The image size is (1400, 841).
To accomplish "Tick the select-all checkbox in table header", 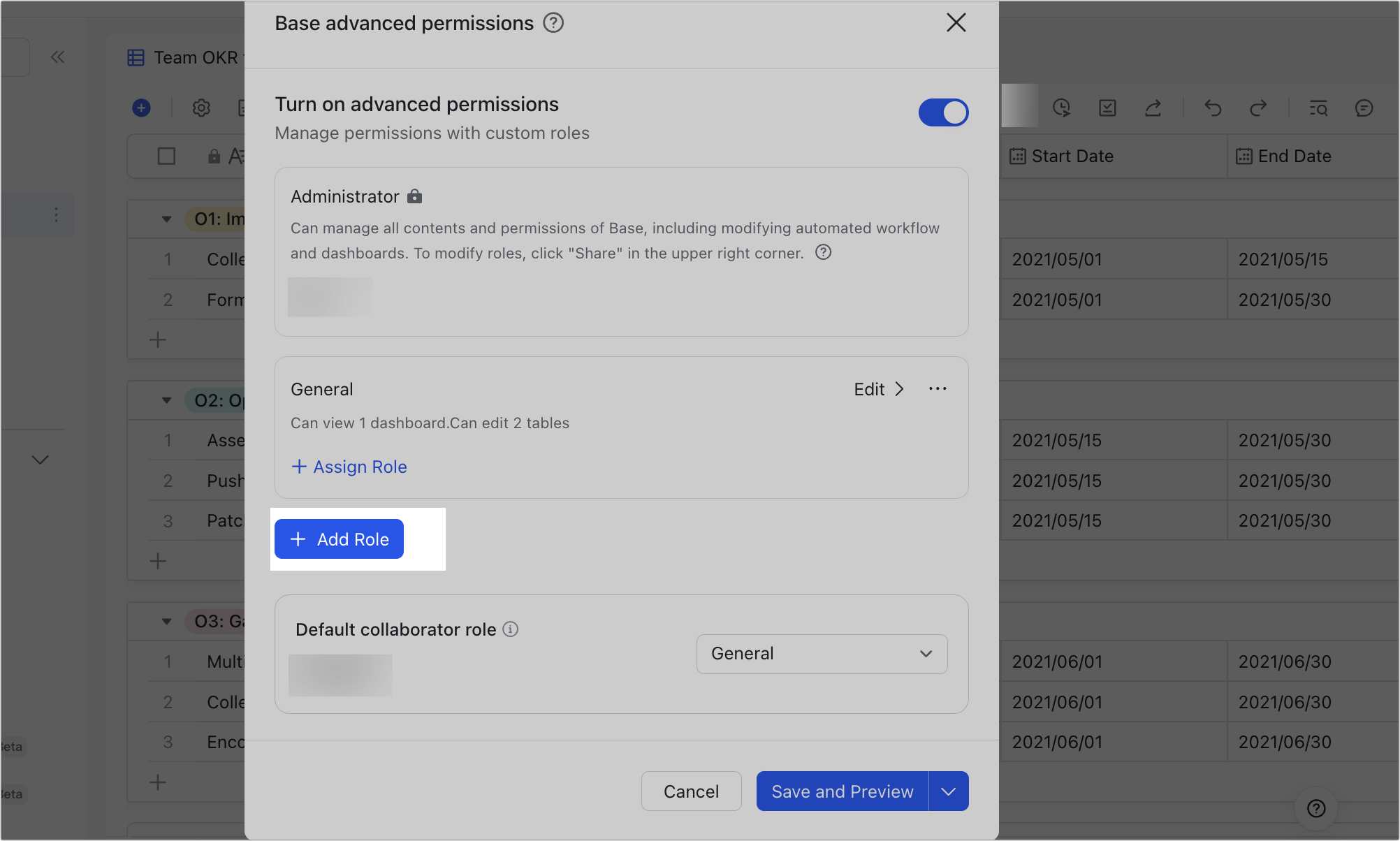I will click(166, 156).
